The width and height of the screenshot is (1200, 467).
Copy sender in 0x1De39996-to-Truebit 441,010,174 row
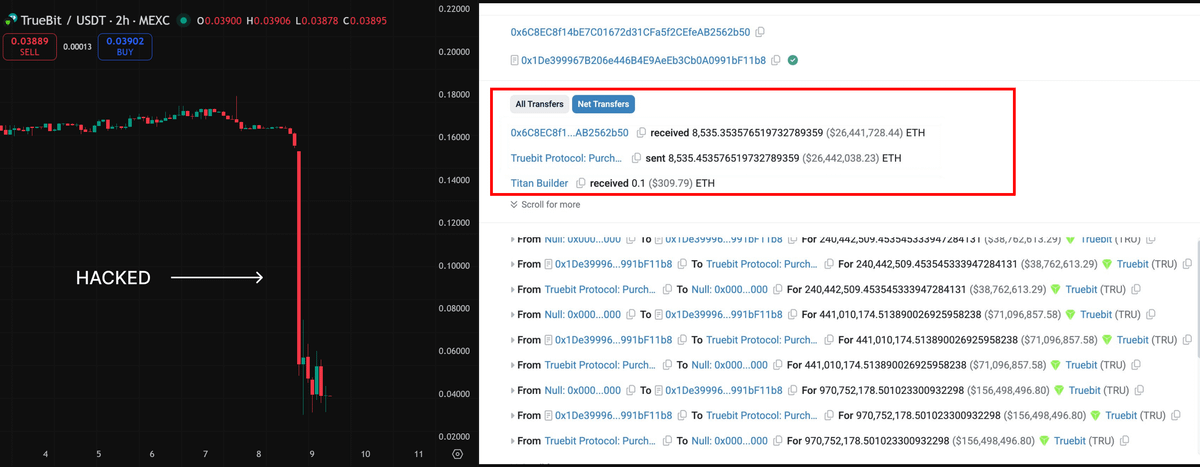[682, 340]
